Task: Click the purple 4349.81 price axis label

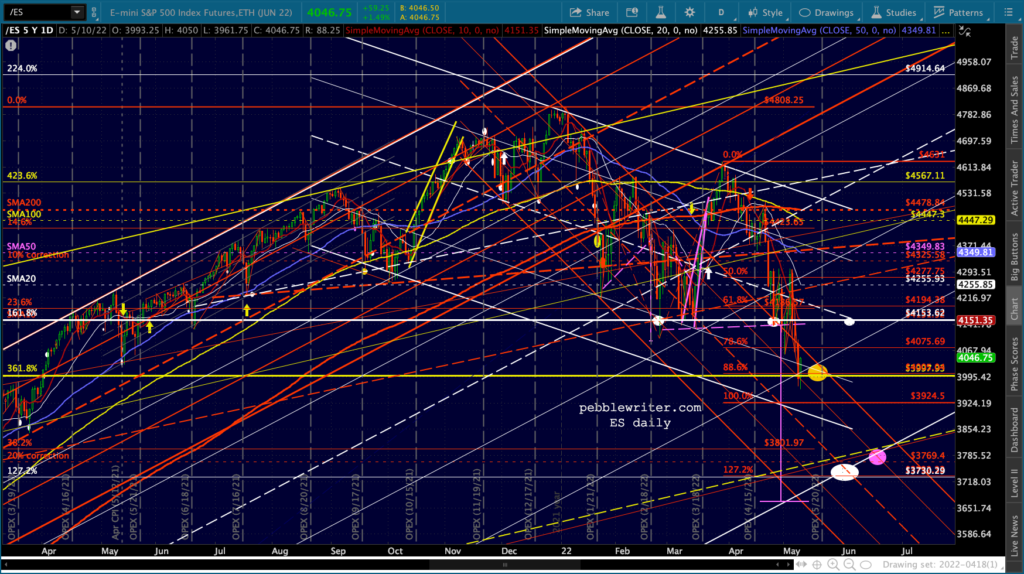Action: pos(976,252)
